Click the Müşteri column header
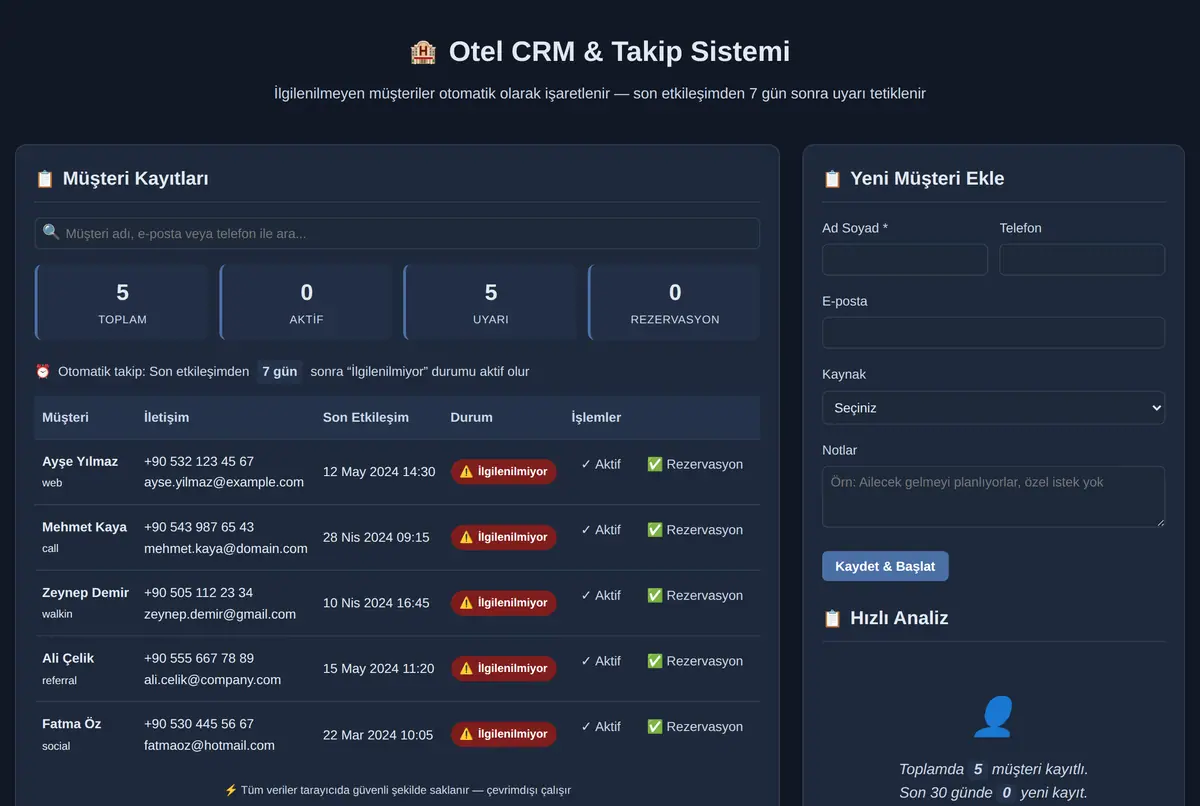The width and height of the screenshot is (1200, 806). [x=65, y=417]
